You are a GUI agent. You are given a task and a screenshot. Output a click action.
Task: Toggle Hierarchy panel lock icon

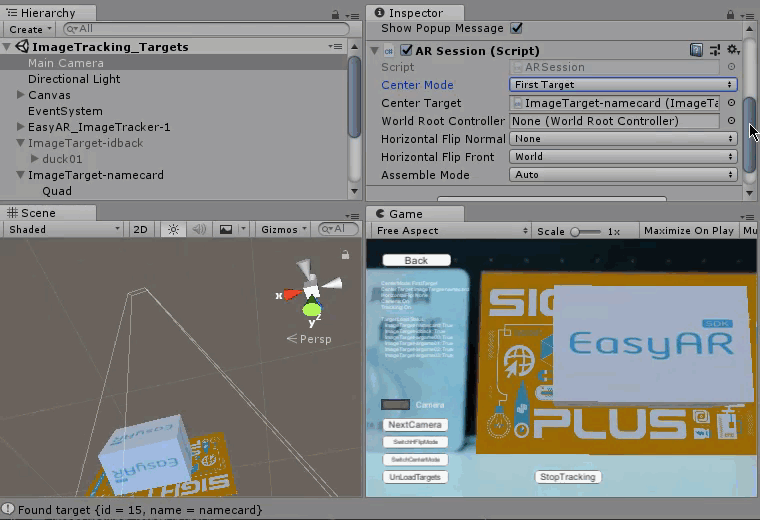point(335,15)
